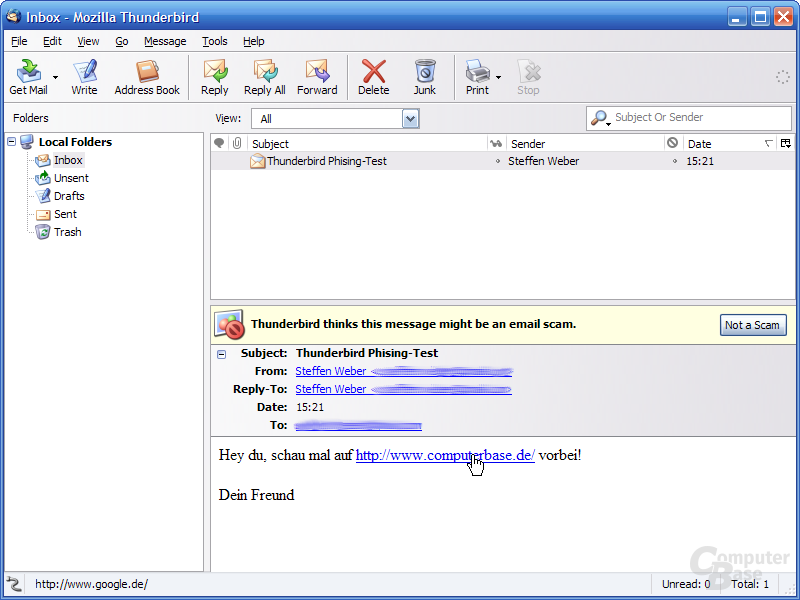This screenshot has width=800, height=600.
Task: Open the Get Mail dropdown arrow
Action: pos(55,78)
